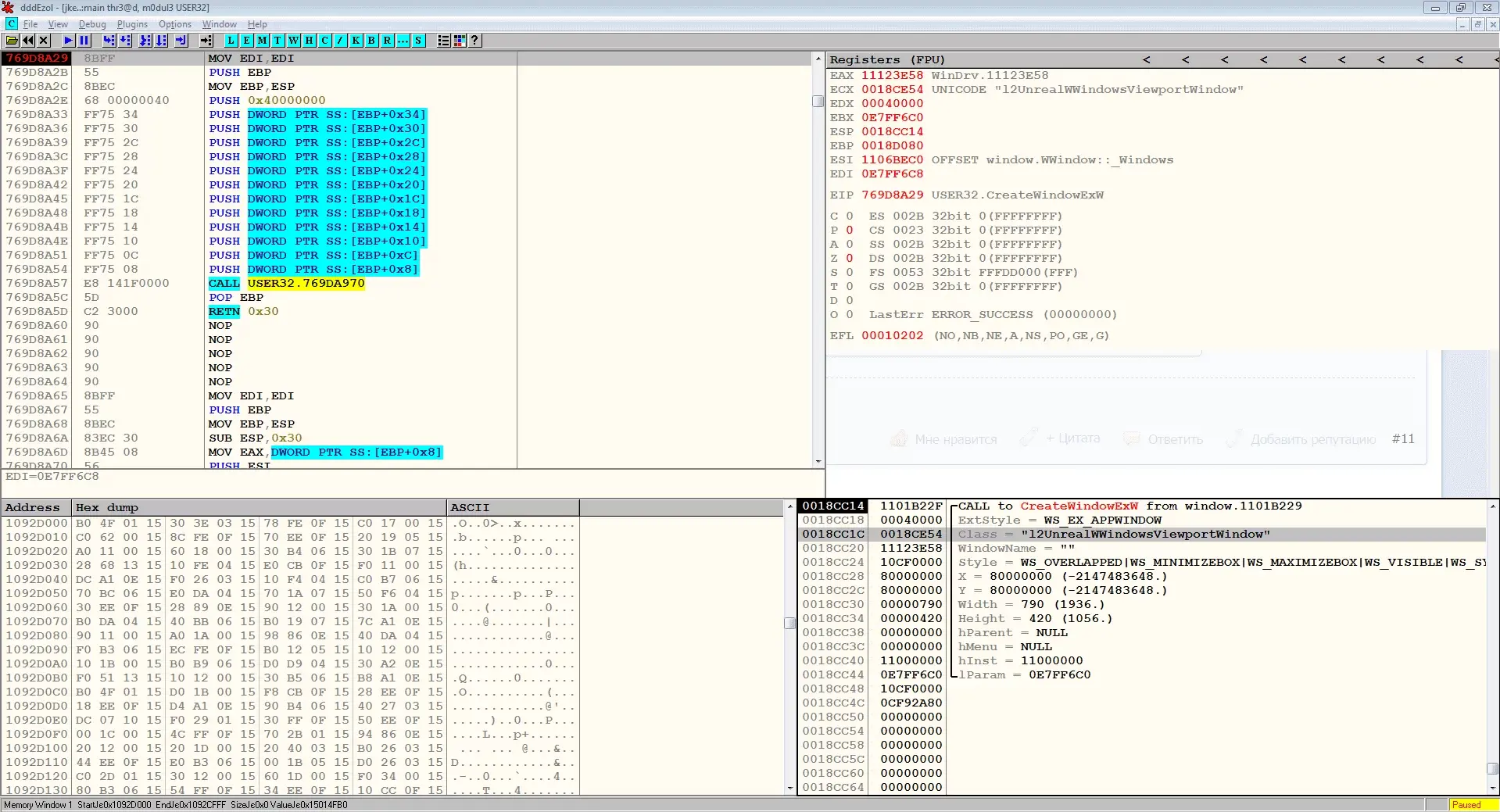Open the Memory map with M button
This screenshot has height=812, width=1500.
pyautogui.click(x=263, y=41)
